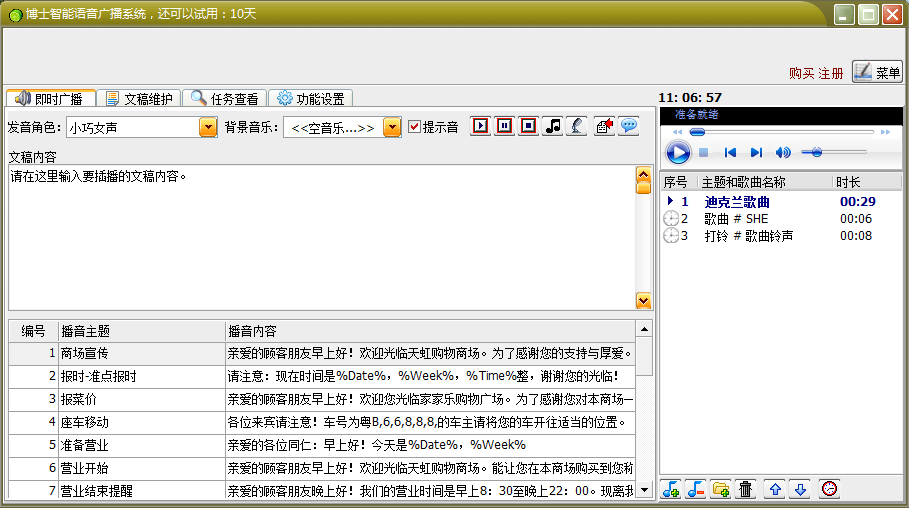Open the 背景音乐 dropdown arrow
Screen dimensions: 909x508
coord(392,127)
